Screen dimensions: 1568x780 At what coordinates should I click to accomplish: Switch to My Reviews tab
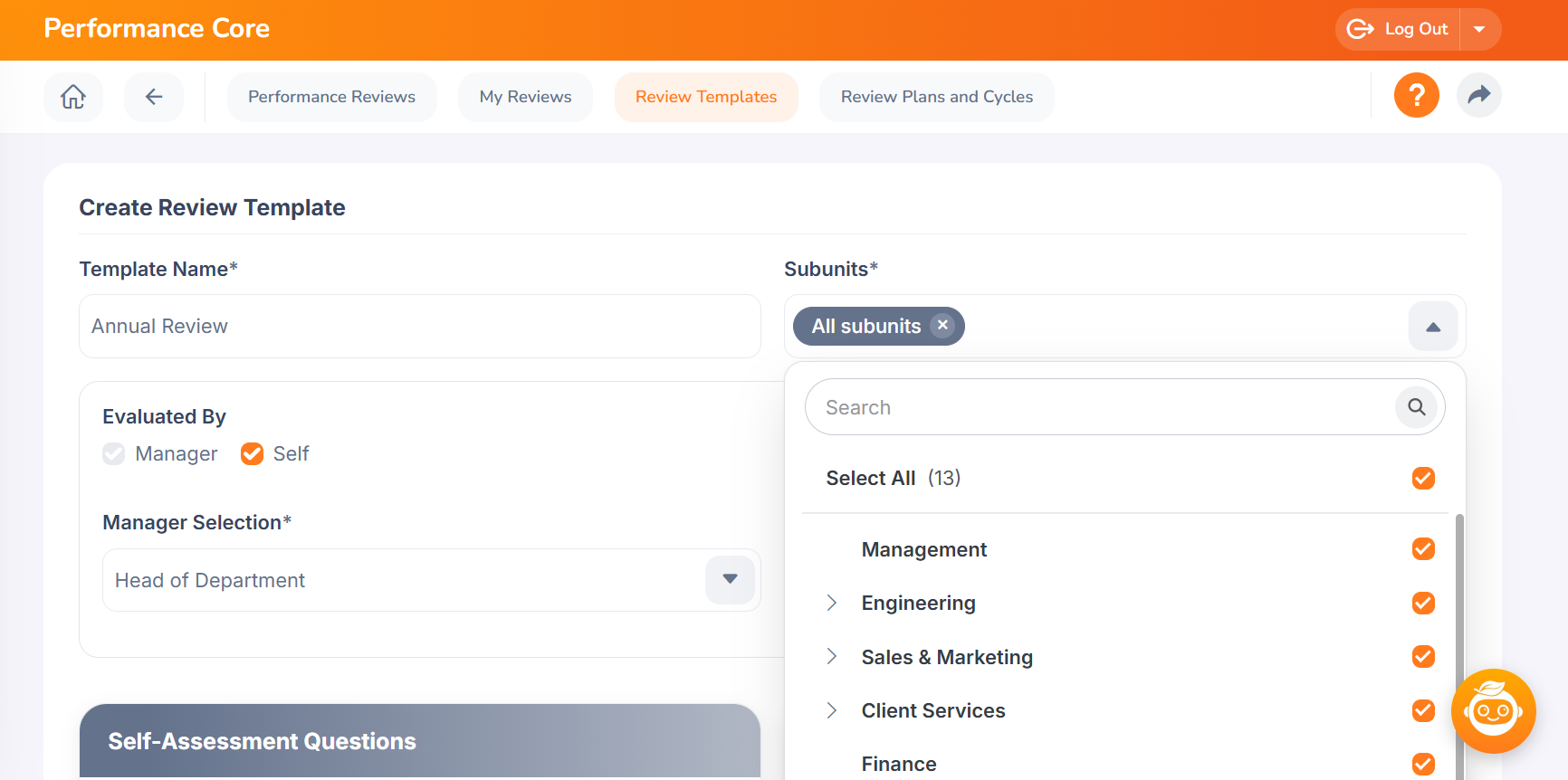coord(525,97)
